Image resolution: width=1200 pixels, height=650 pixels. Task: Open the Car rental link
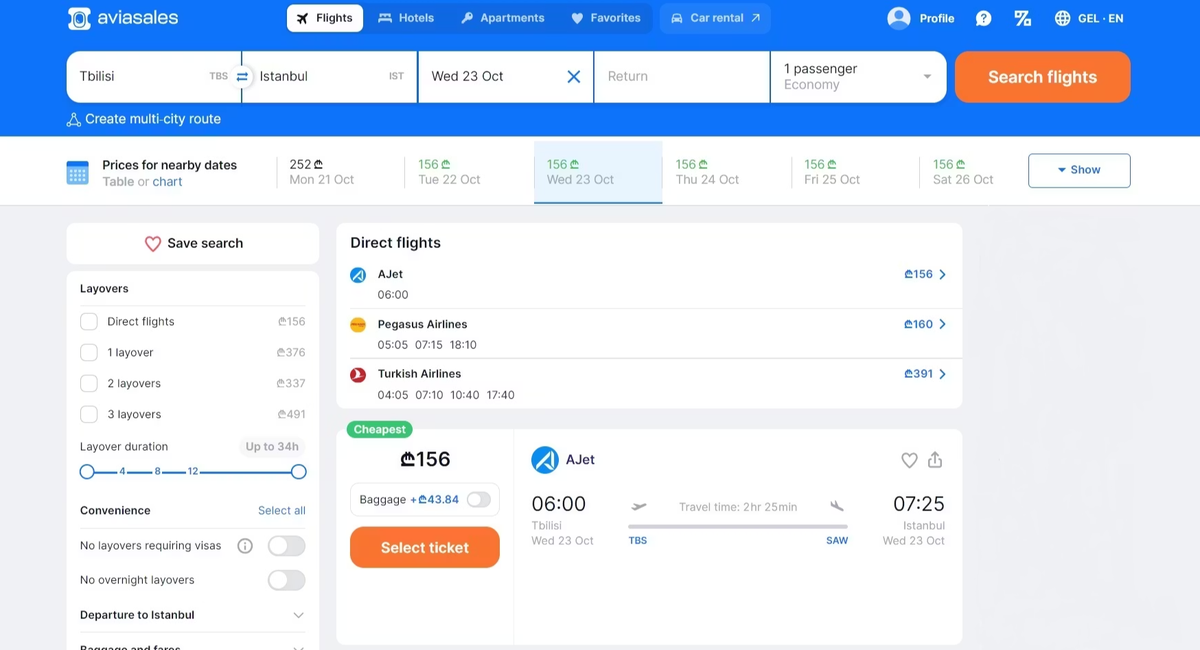tap(715, 18)
